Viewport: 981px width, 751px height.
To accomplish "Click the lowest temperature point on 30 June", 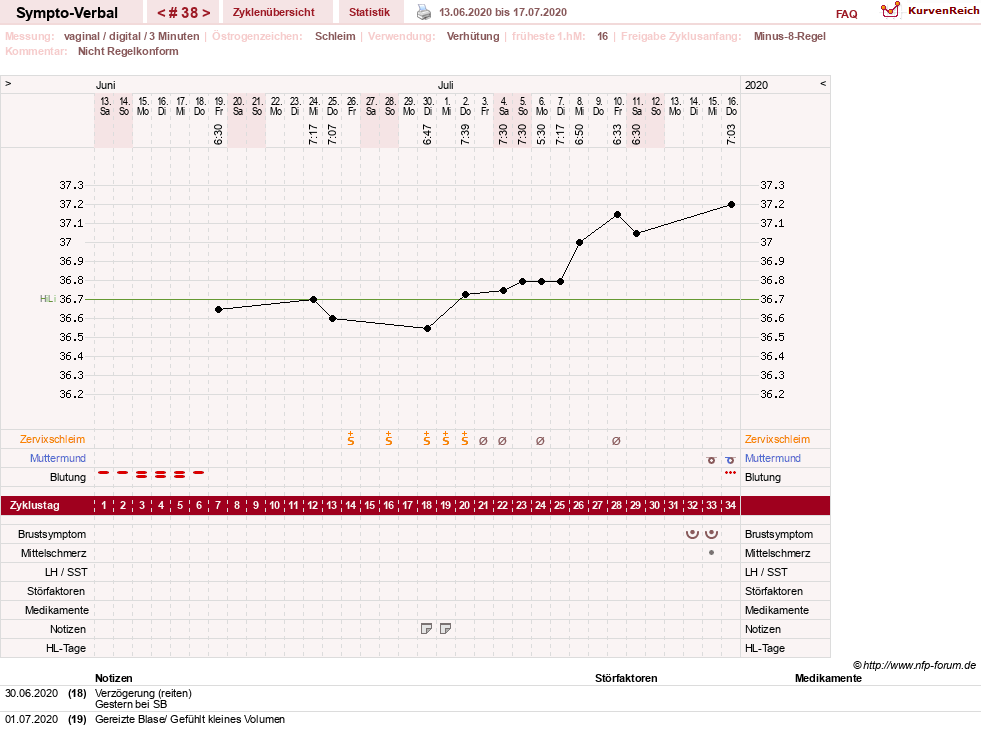I will 427,329.
